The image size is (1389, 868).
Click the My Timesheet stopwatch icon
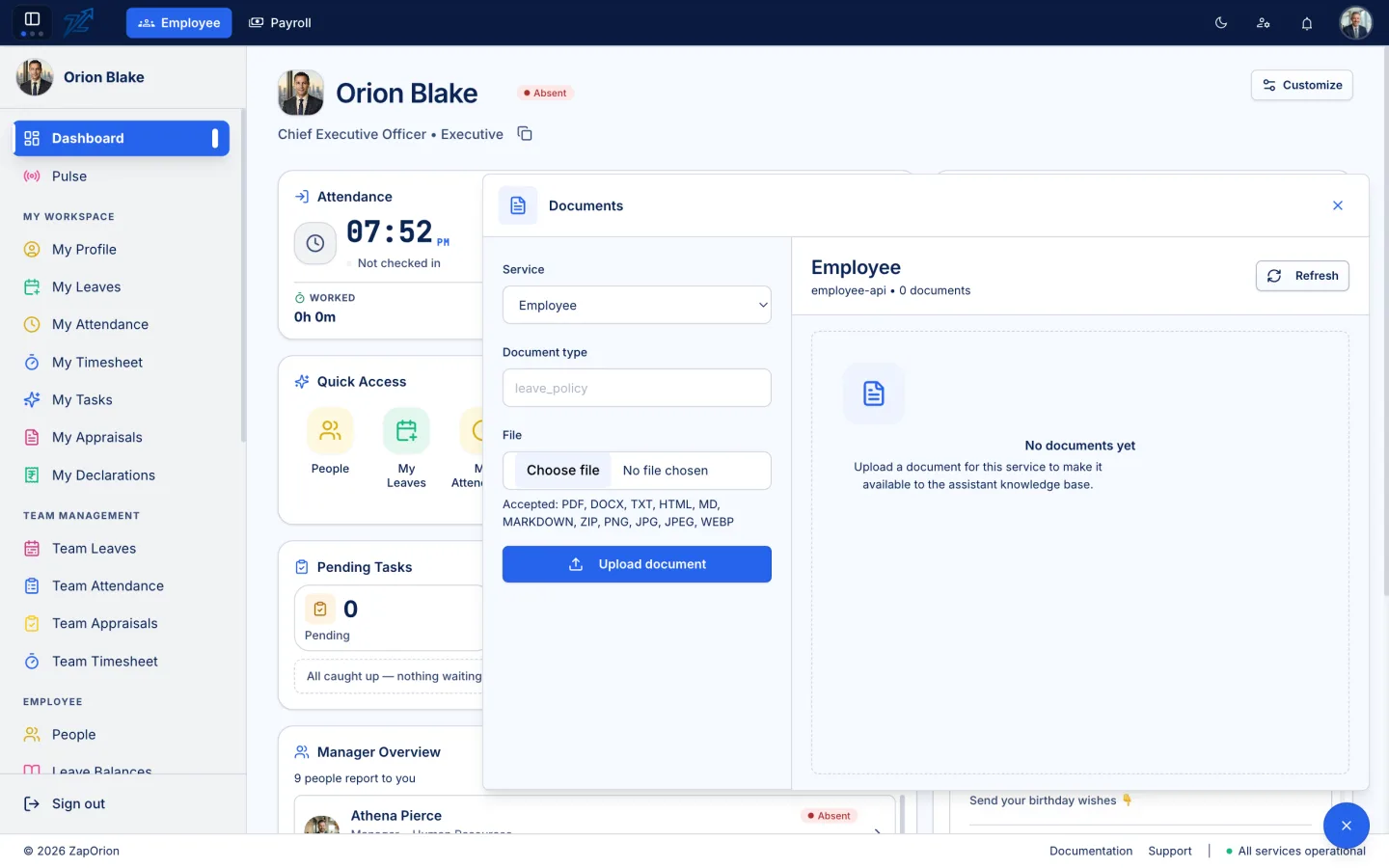coord(32,362)
